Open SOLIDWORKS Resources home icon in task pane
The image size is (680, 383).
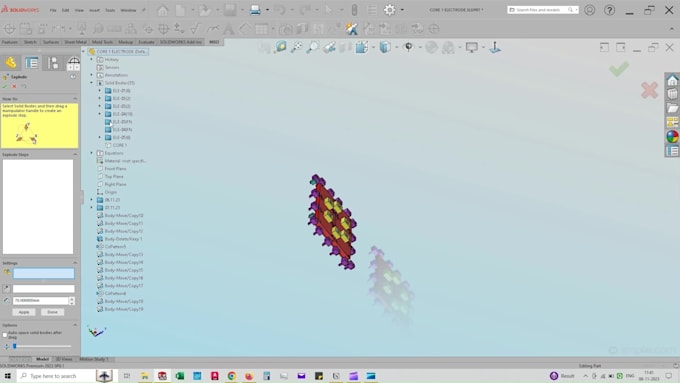click(x=672, y=80)
